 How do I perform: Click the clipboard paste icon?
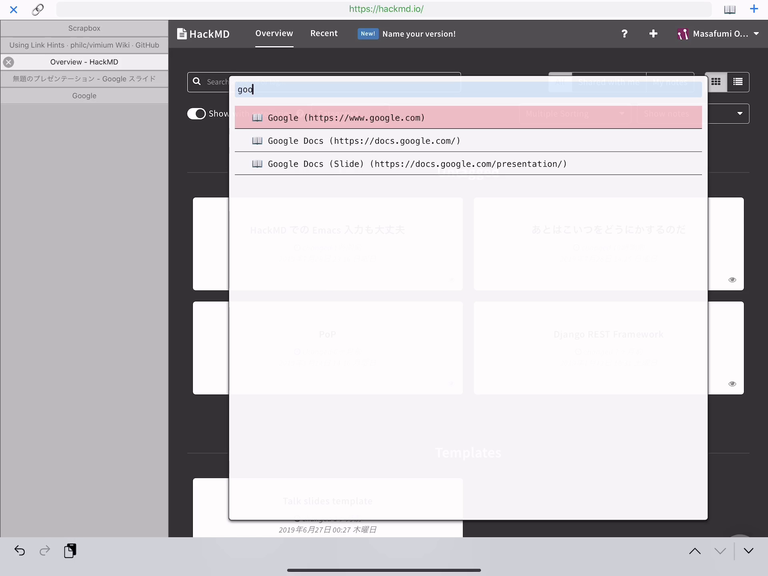click(70, 551)
